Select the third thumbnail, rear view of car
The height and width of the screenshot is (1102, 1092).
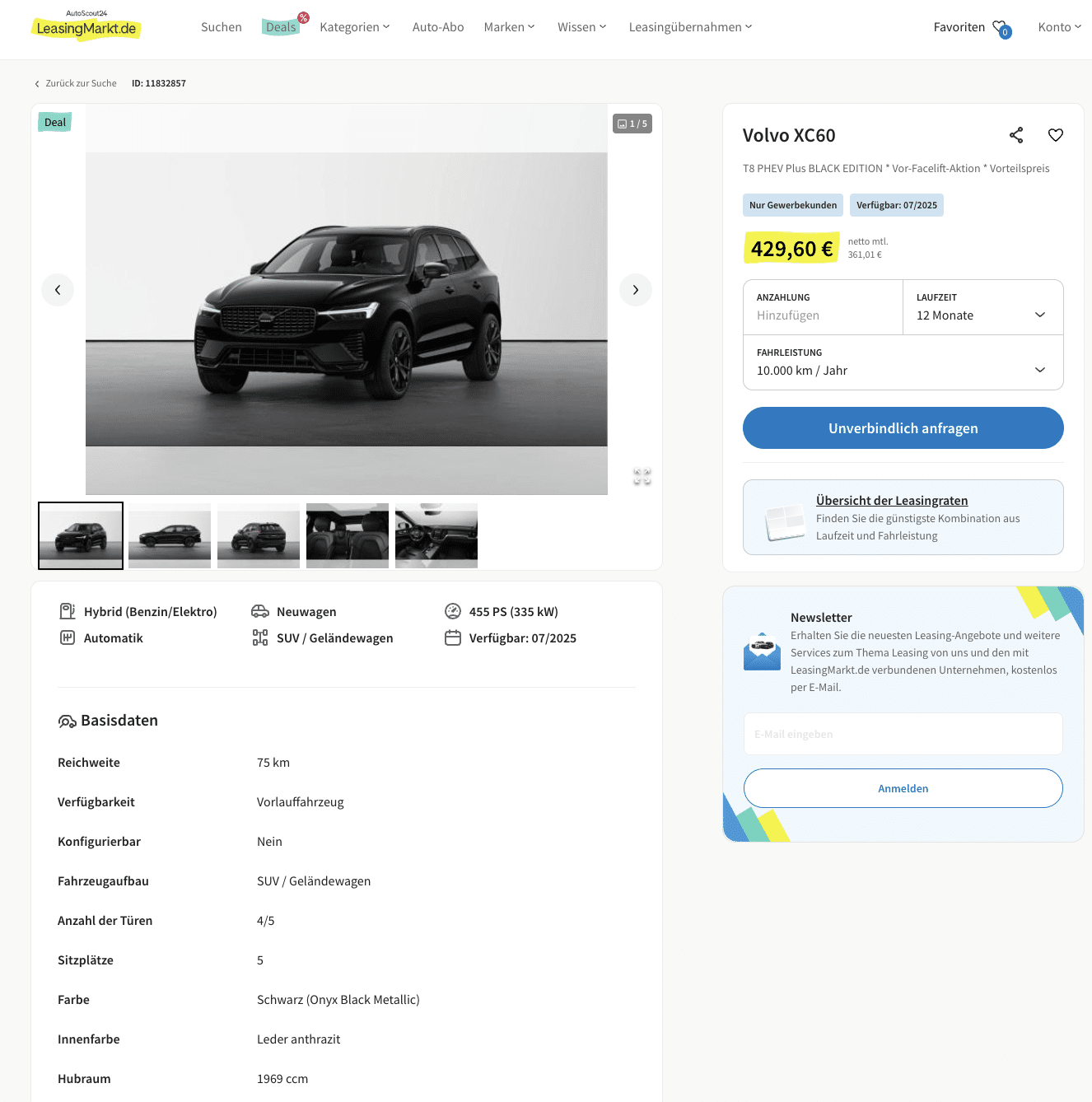pos(259,535)
